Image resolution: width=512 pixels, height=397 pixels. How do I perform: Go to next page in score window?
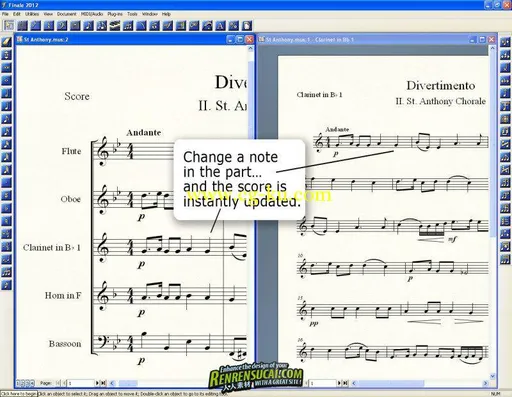point(97,383)
